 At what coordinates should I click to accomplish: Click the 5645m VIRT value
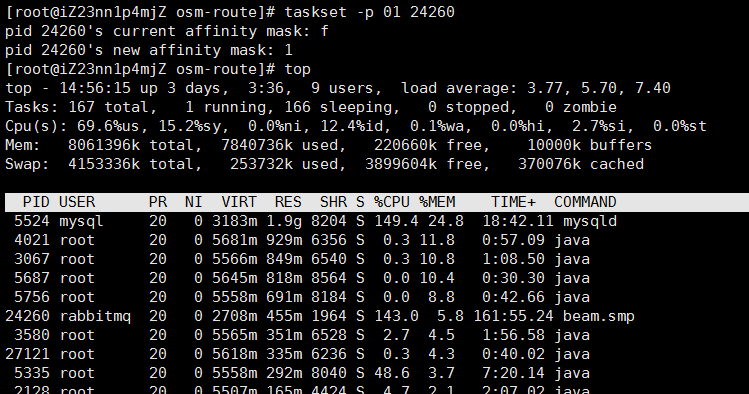click(x=235, y=278)
